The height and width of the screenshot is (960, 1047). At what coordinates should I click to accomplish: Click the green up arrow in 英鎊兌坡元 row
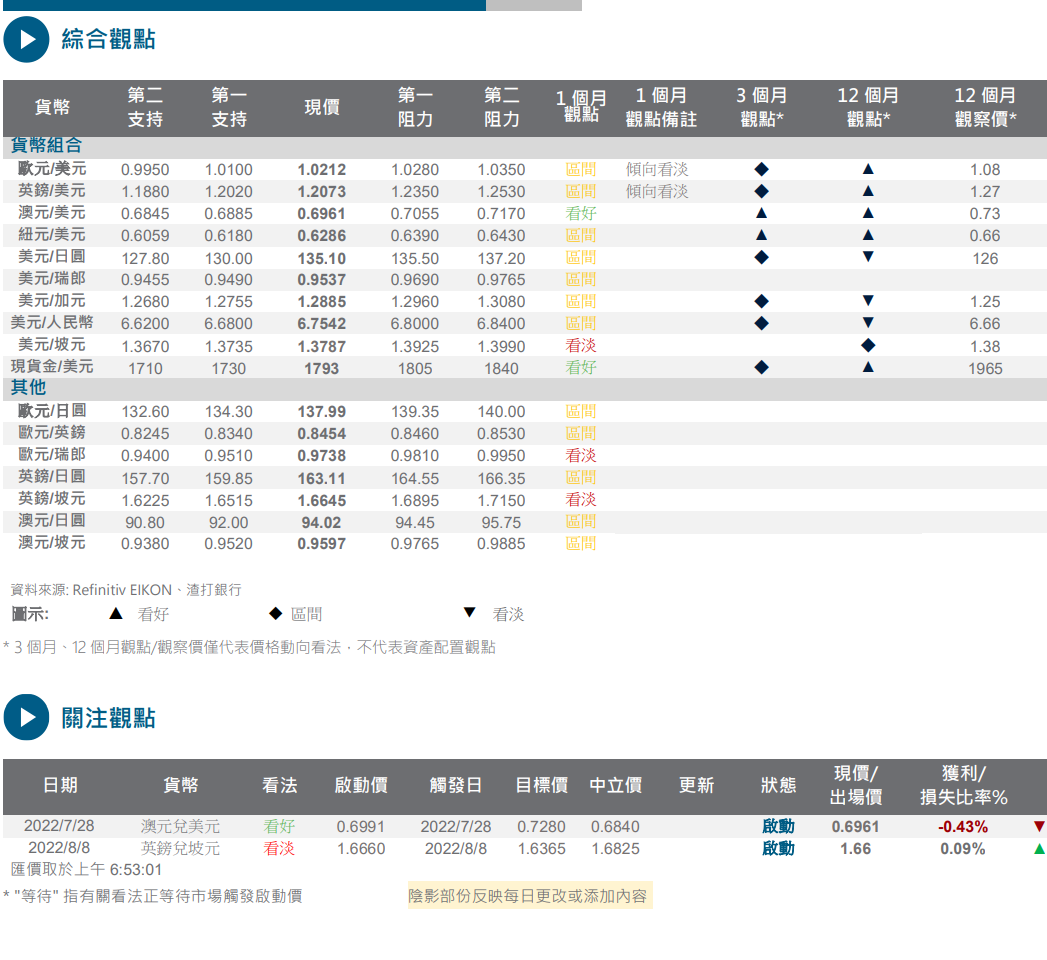(x=1039, y=849)
